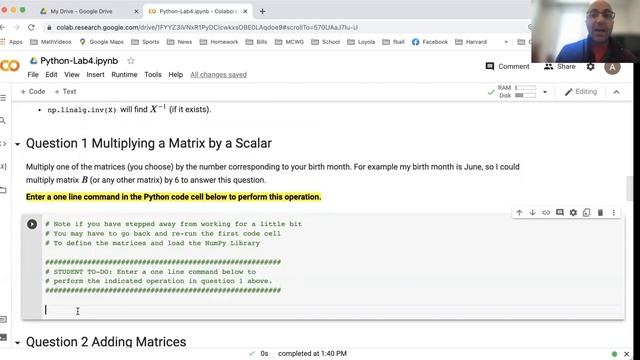Open the MathVideos bookmark folder
640x360 pixels.
pyautogui.click(x=51, y=42)
